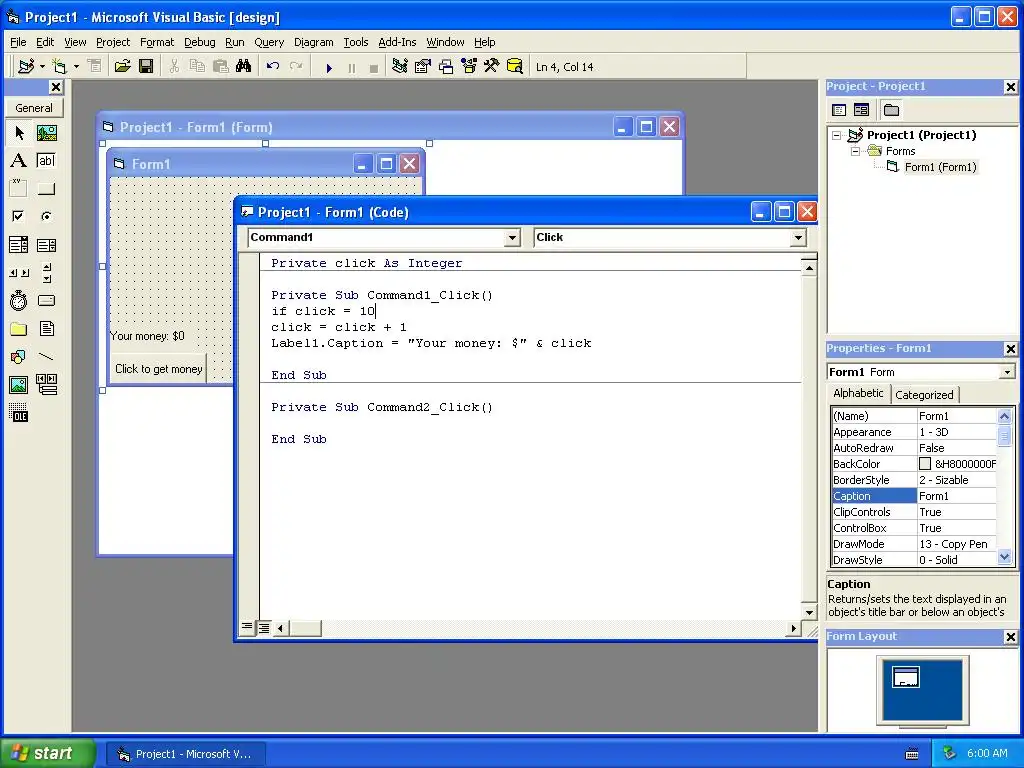Viewport: 1024px width, 768px height.
Task: Click the Toolbox hammer-and-wrench toolbar icon
Action: [491, 66]
